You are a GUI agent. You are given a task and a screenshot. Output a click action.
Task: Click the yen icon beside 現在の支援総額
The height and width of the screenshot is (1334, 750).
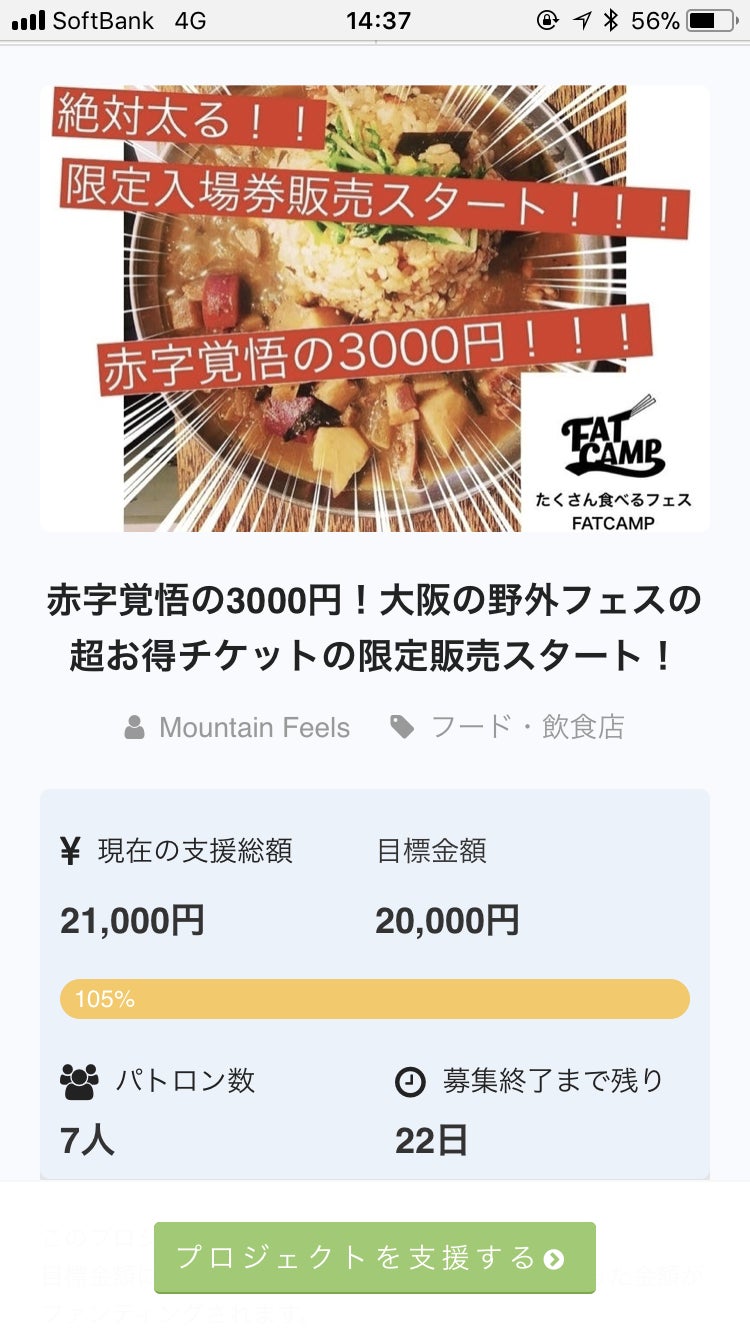click(70, 851)
